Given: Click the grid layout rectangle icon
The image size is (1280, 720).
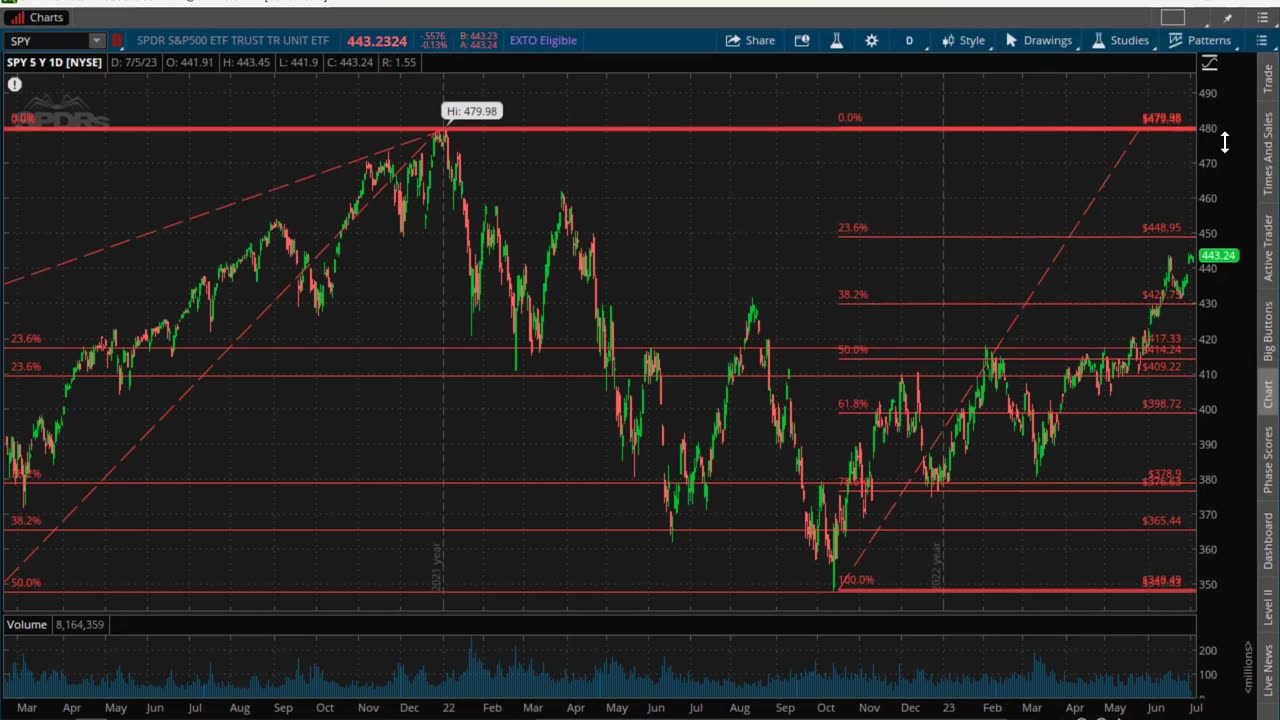Looking at the screenshot, I should click(x=1173, y=17).
